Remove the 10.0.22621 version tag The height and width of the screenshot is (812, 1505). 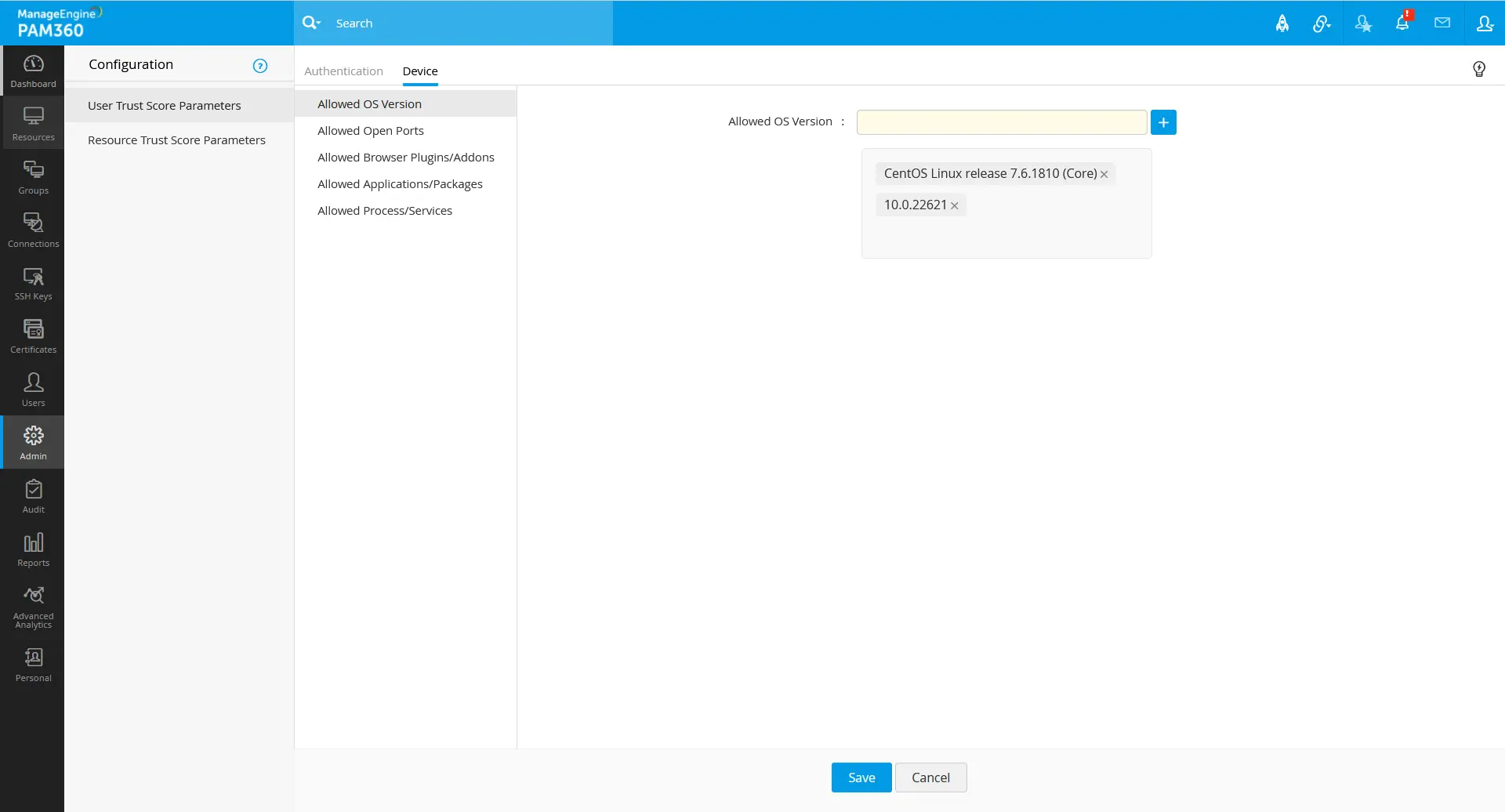pyautogui.click(x=955, y=206)
